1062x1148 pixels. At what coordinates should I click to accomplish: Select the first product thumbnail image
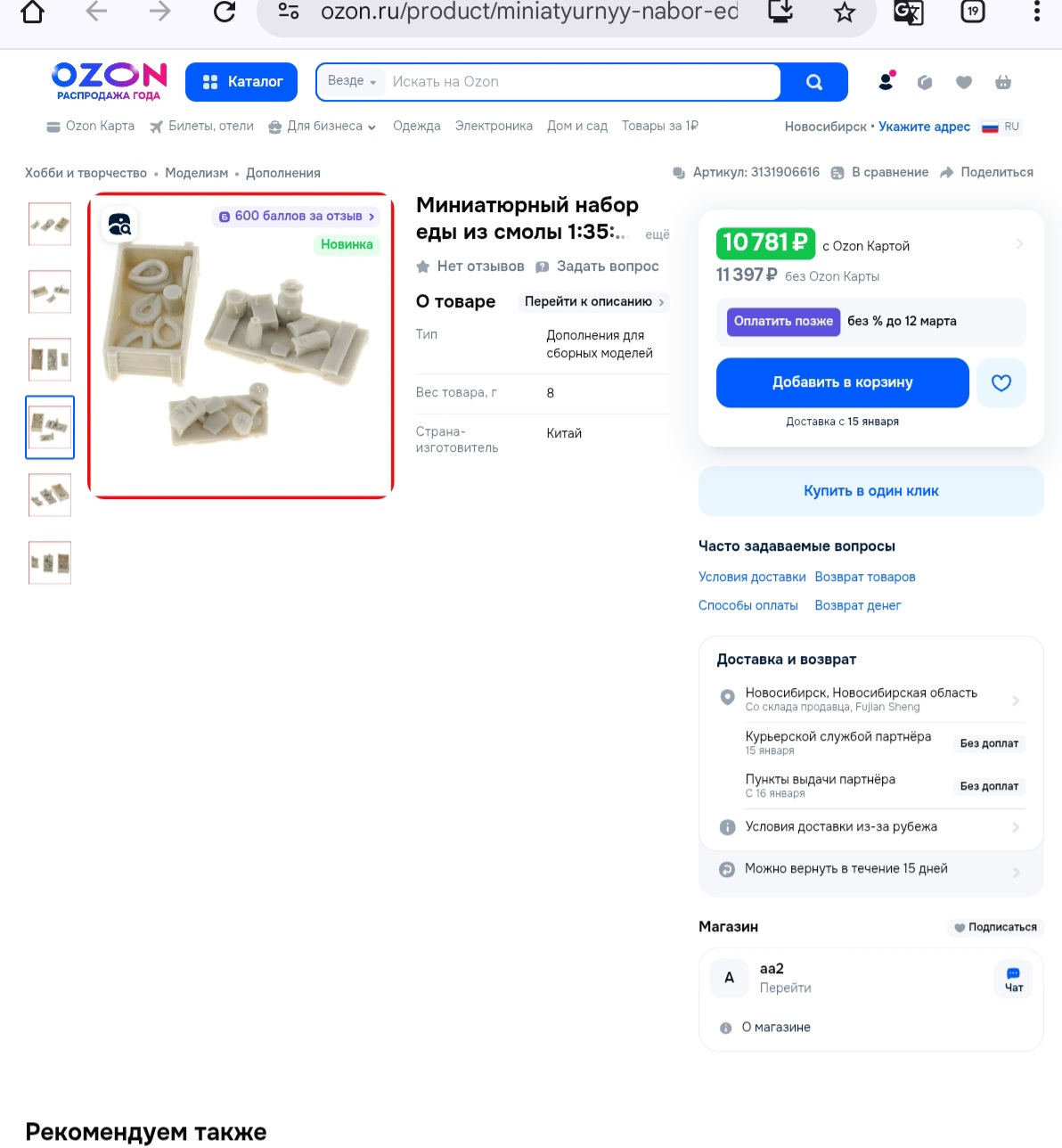pos(50,224)
